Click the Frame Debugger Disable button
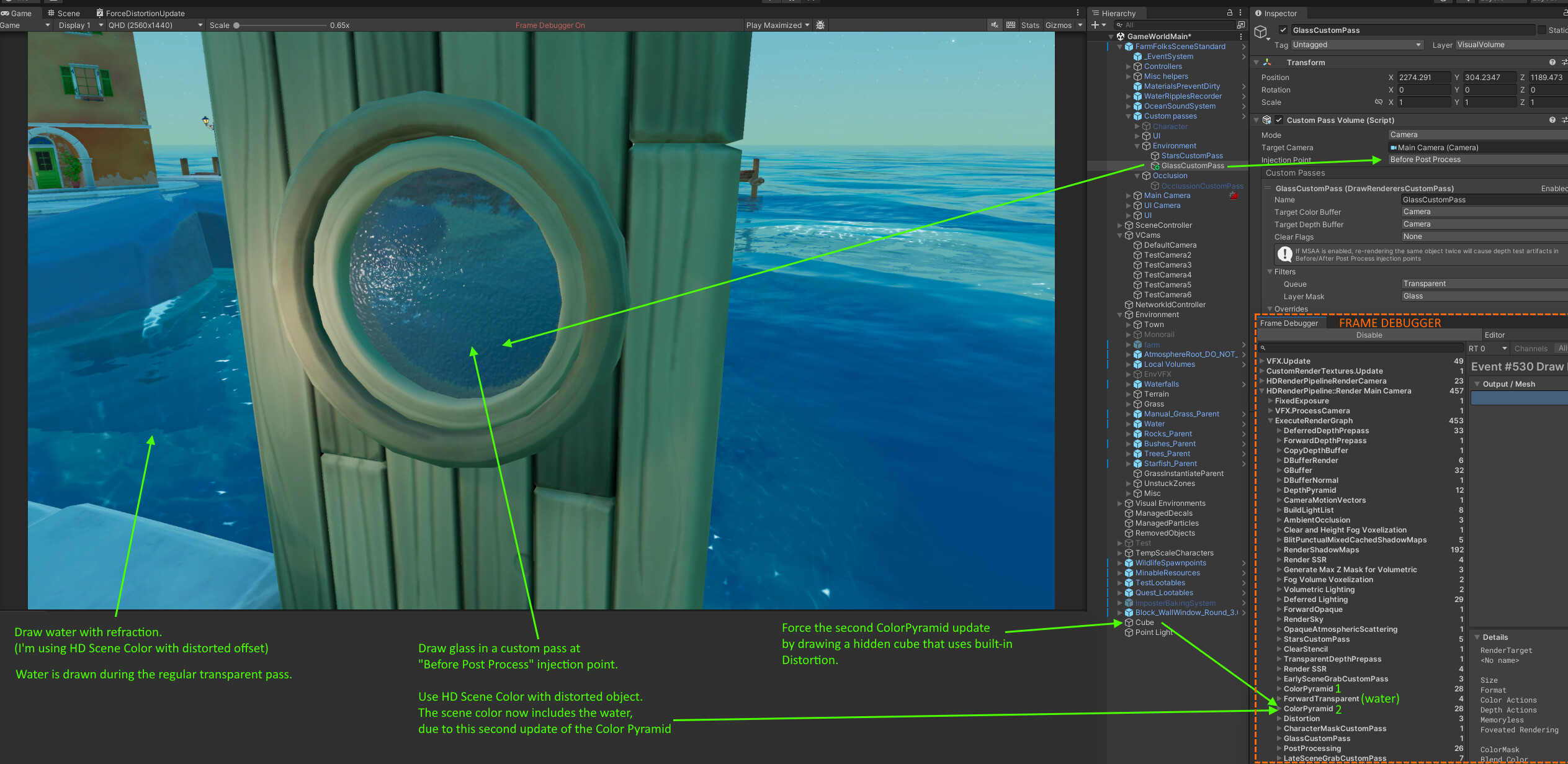This screenshot has width=1568, height=764. tap(1368, 335)
